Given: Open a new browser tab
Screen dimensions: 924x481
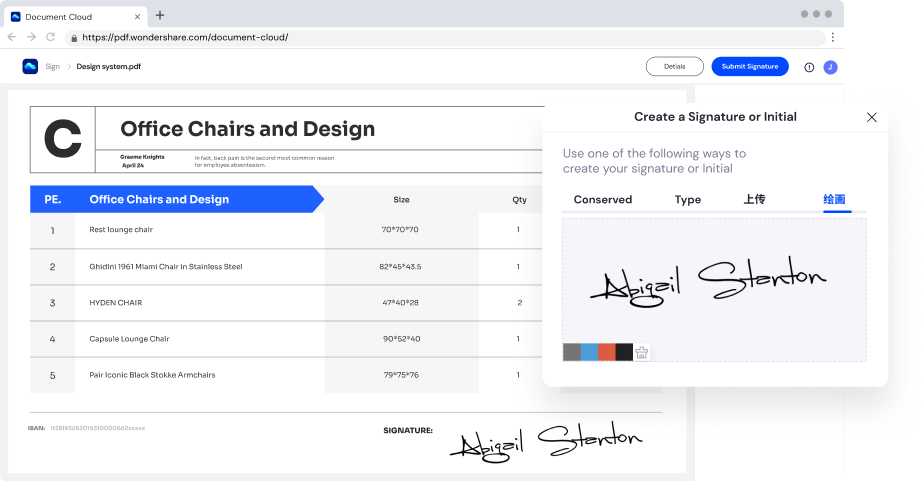Looking at the screenshot, I should (x=160, y=15).
